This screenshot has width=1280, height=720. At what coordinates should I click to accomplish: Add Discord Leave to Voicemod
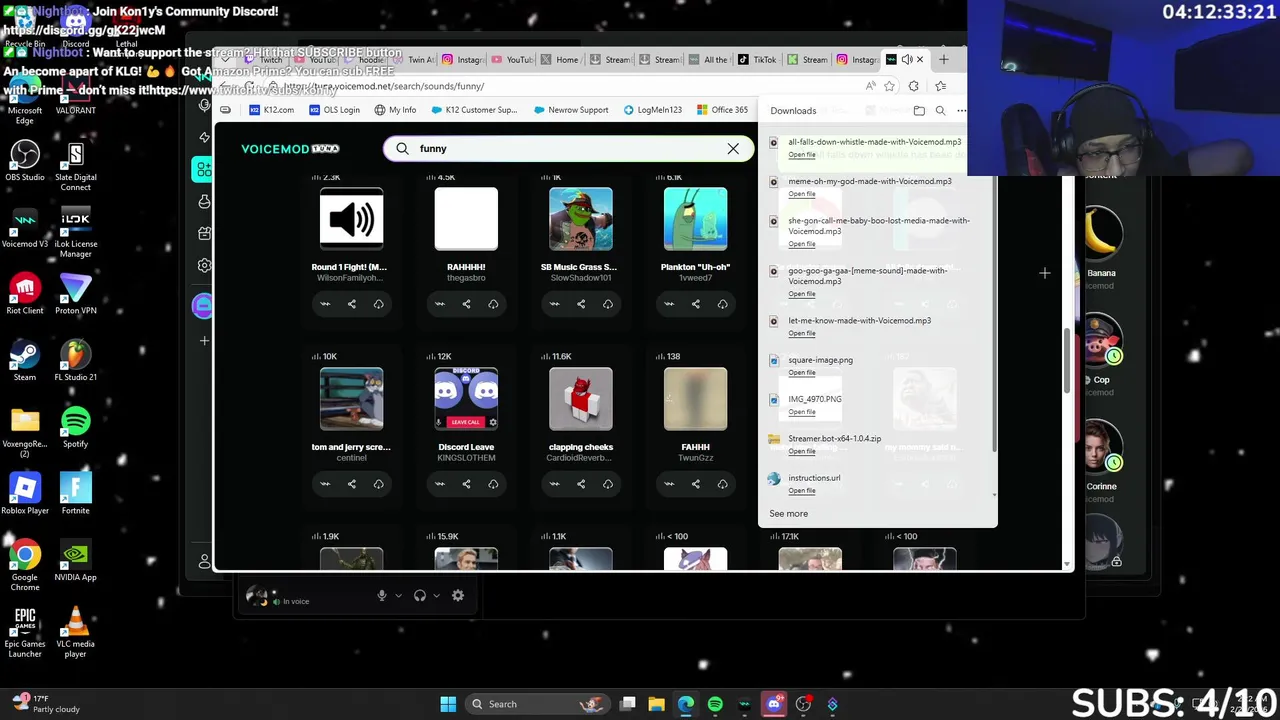pyautogui.click(x=439, y=484)
